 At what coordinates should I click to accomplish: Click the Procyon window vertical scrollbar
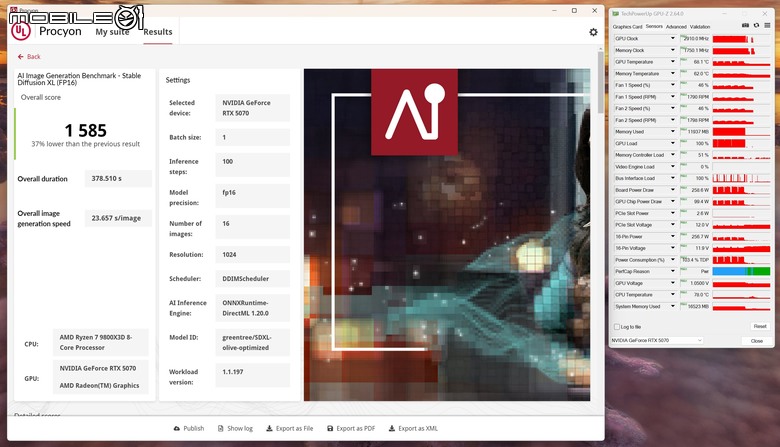click(x=600, y=82)
